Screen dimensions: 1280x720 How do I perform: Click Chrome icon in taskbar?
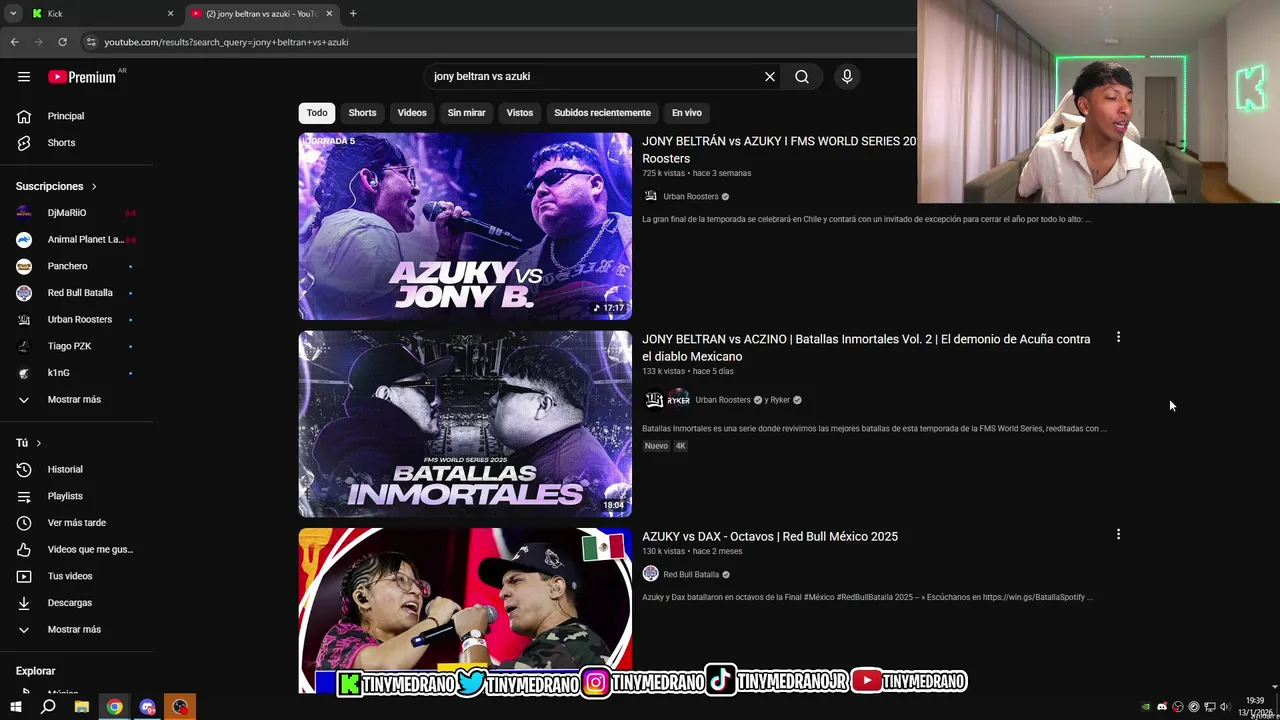tap(115, 707)
